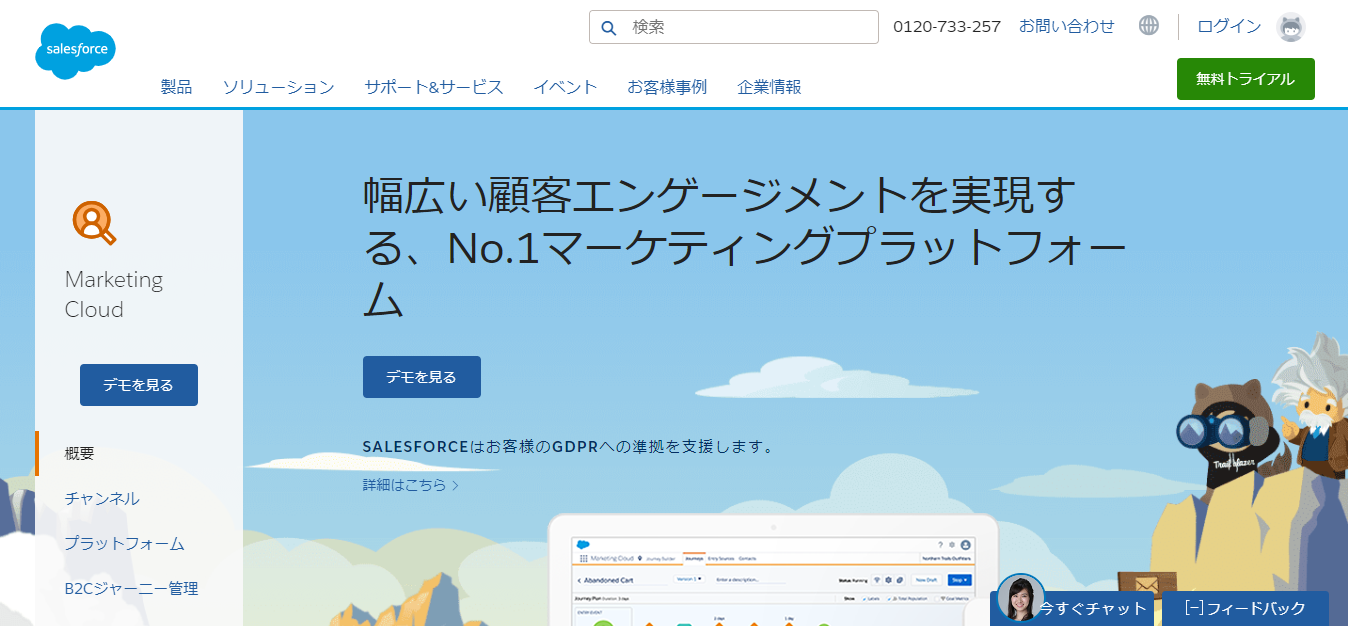Click hero banner デモを見る button
The height and width of the screenshot is (626, 1348).
click(422, 377)
